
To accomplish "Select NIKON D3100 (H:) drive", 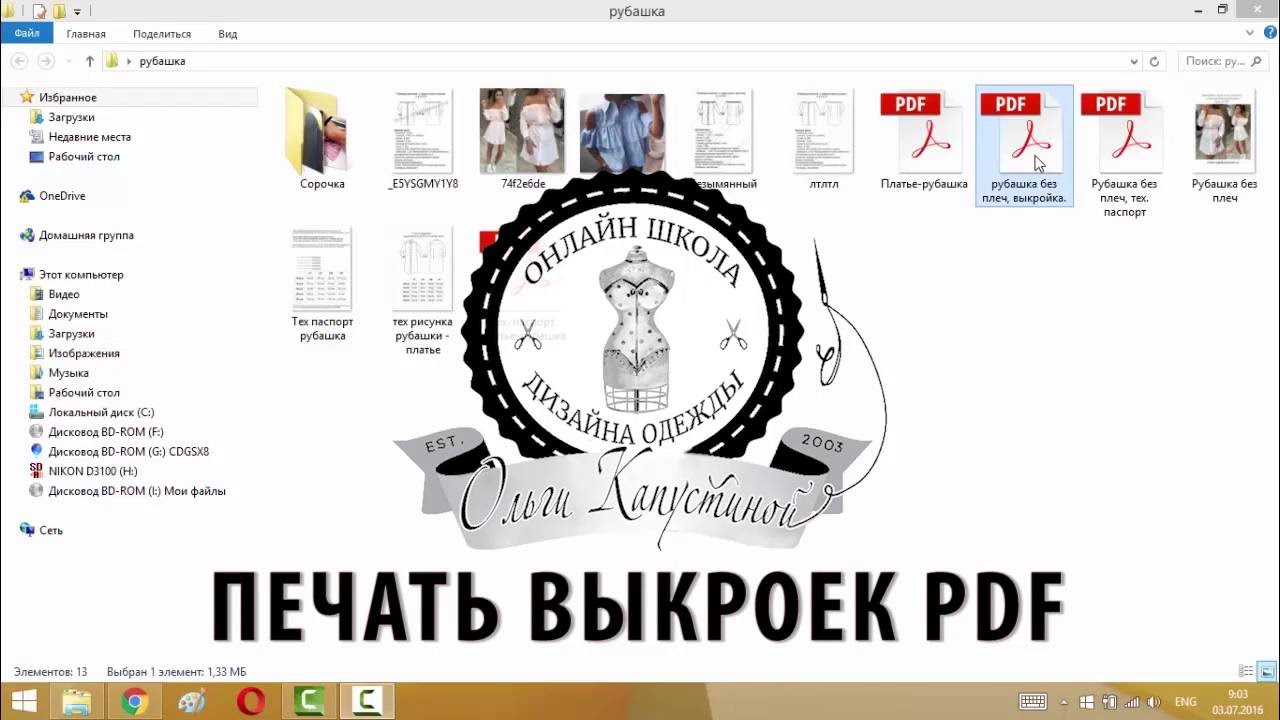I will pos(92,471).
